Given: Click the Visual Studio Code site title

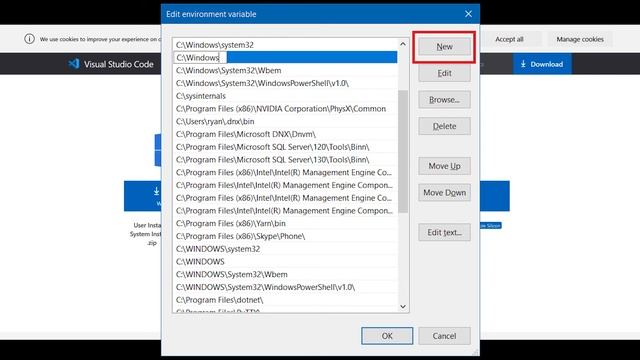Looking at the screenshot, I should (119, 64).
